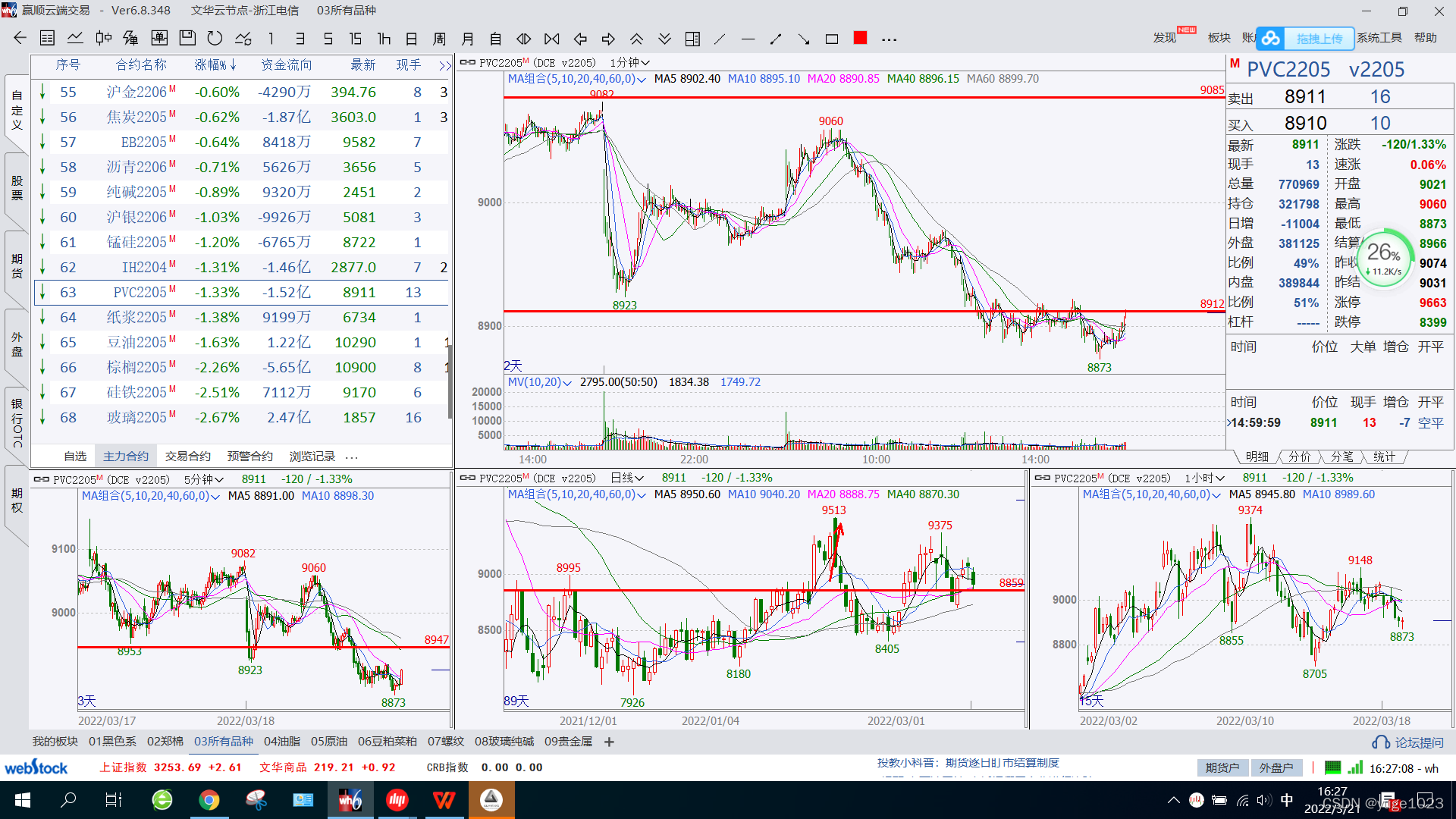
Task: Select the 5-minute period toolbar button
Action: pyautogui.click(x=328, y=39)
